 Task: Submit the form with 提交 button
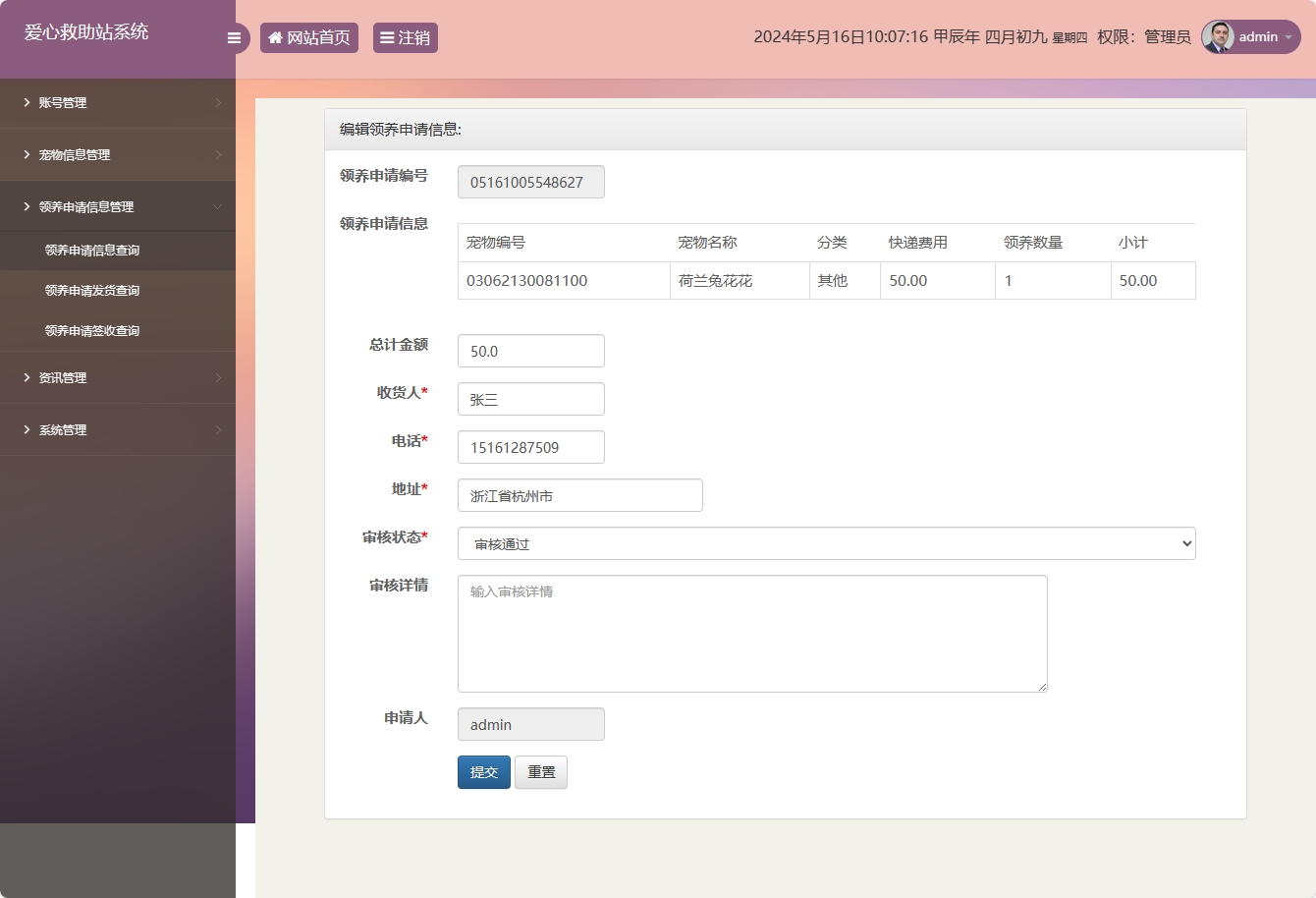tap(483, 772)
